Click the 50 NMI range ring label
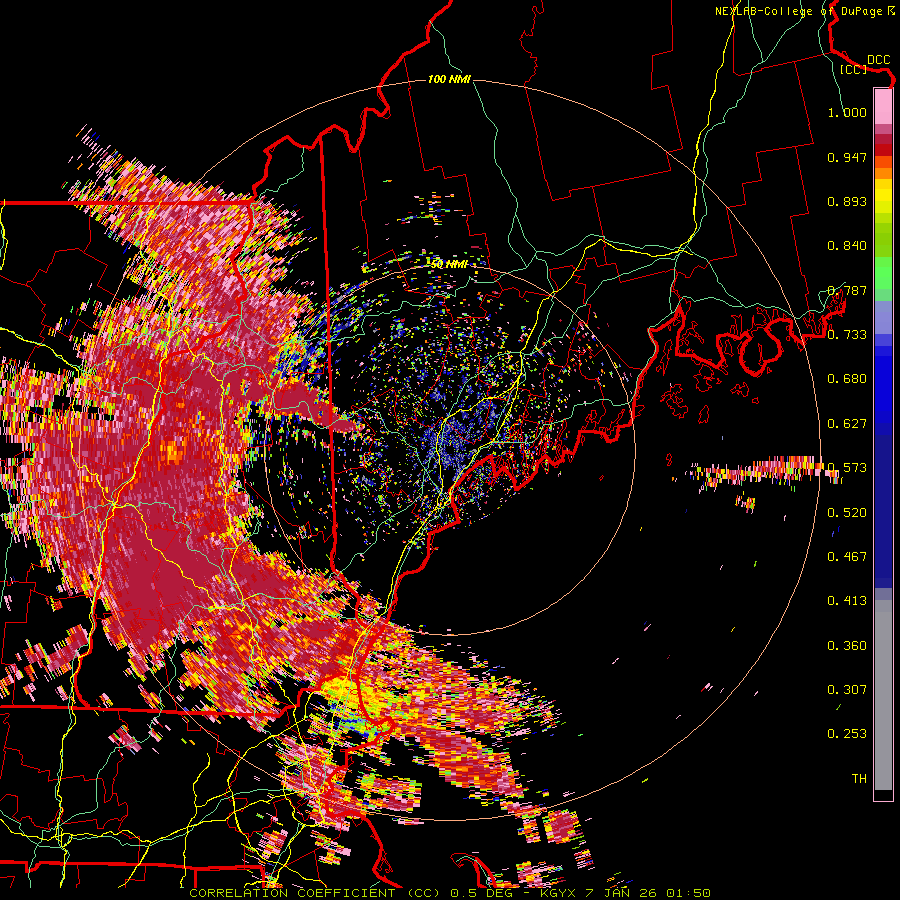 click(x=449, y=265)
